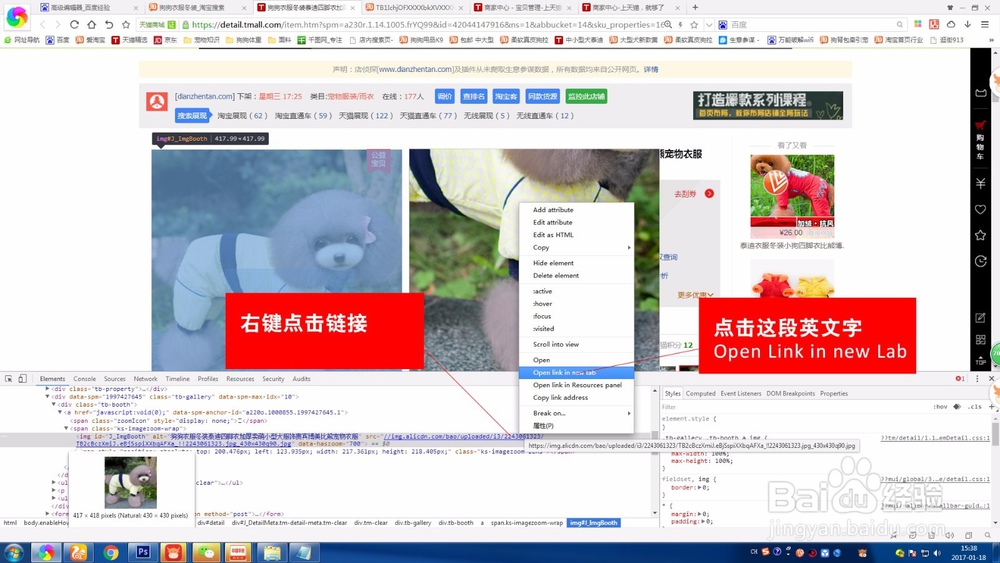
Task: Click the browser back arrow
Action: pyautogui.click(x=43, y=24)
